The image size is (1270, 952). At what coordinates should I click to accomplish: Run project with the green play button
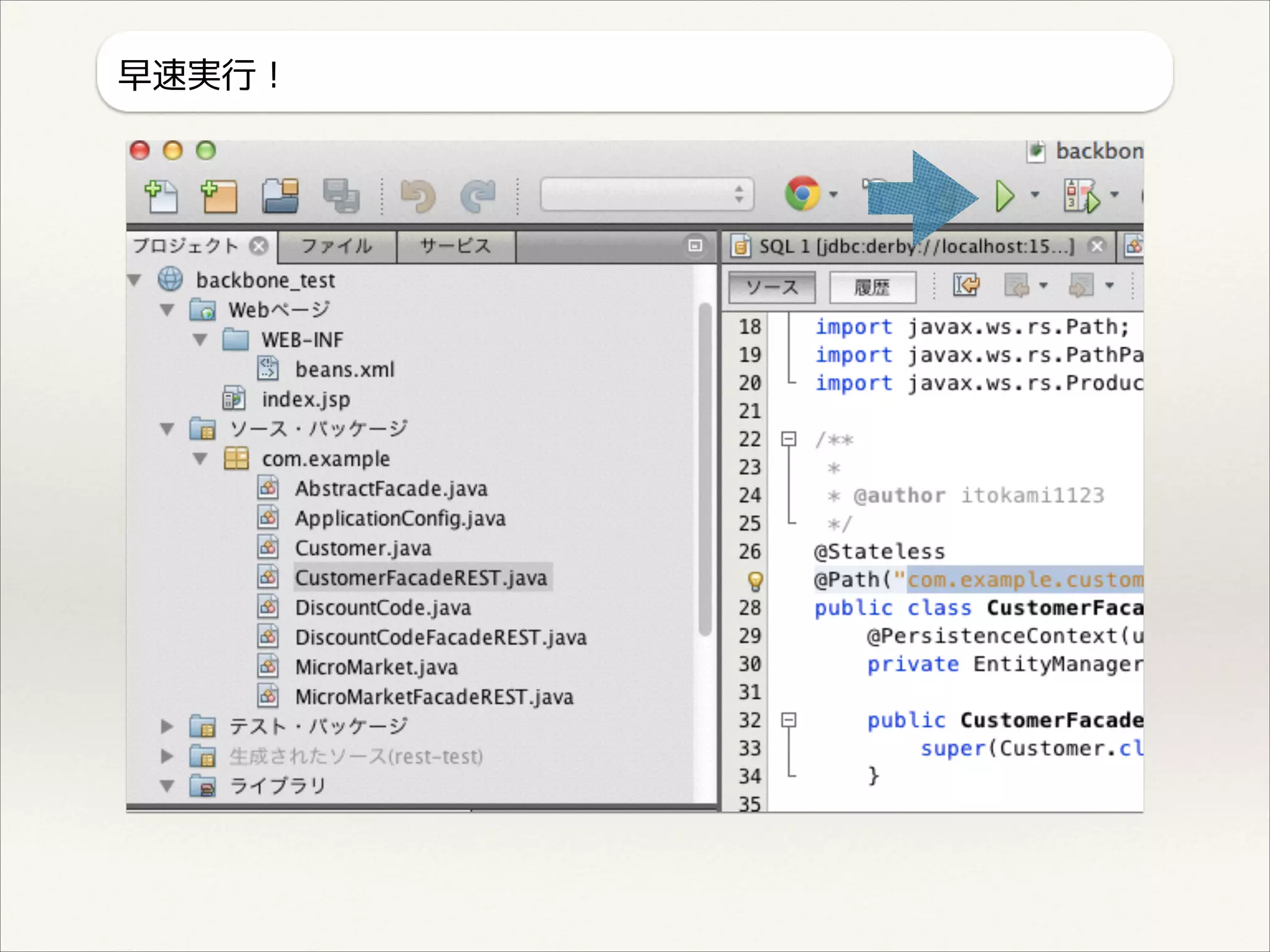pyautogui.click(x=1004, y=196)
